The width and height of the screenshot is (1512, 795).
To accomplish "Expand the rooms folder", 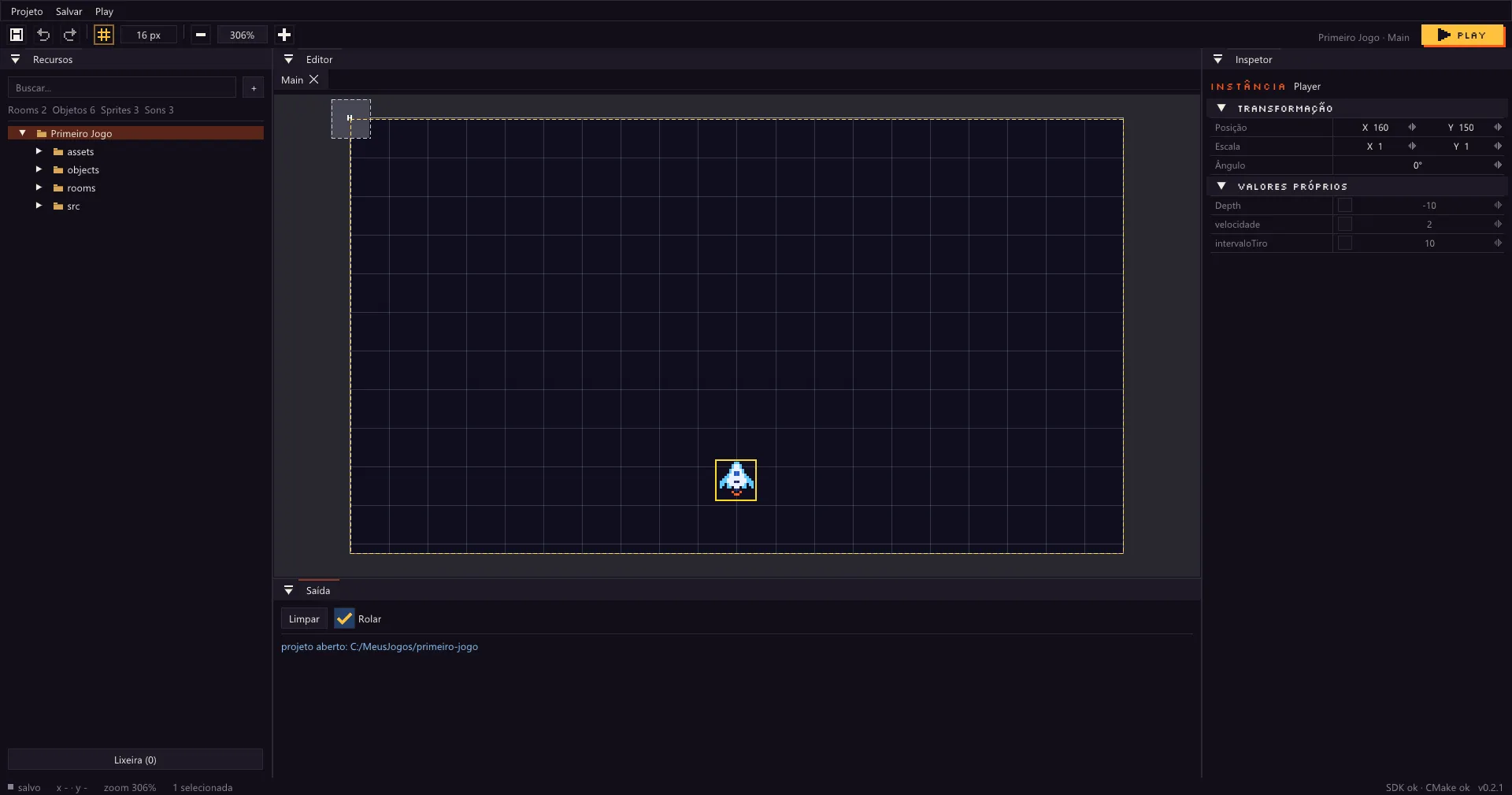I will tap(39, 188).
